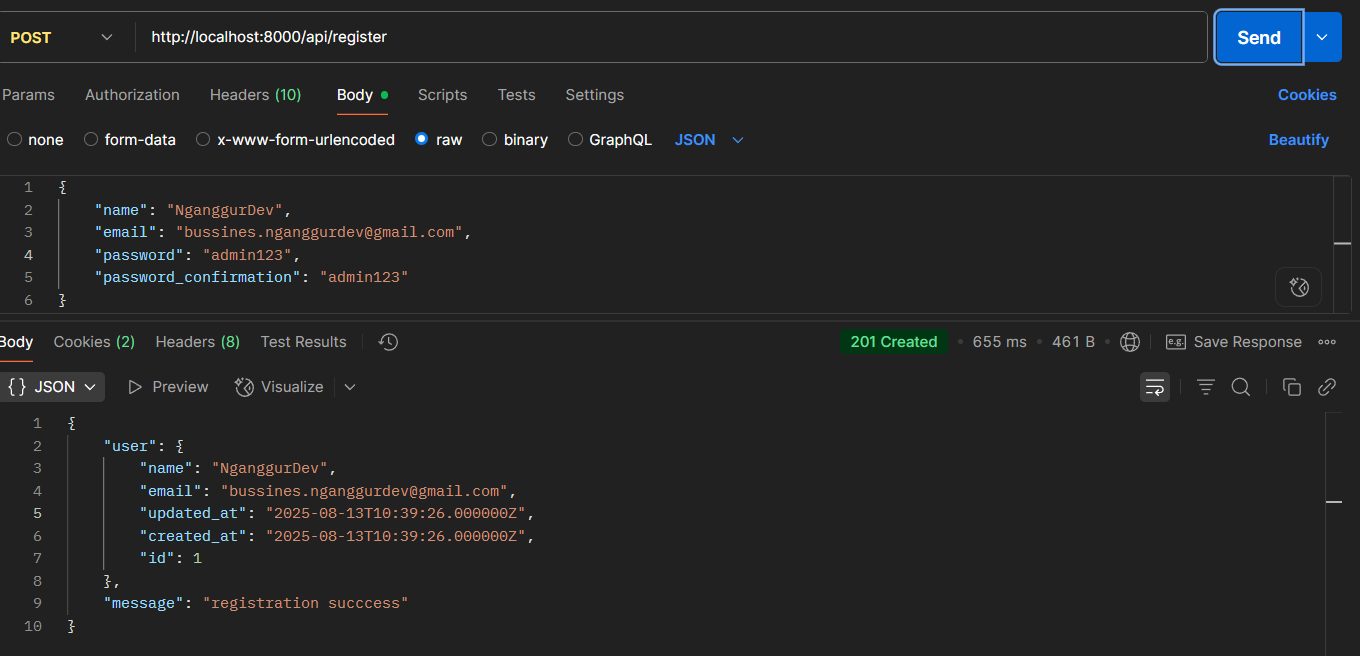
Task: Open the Scripts tab
Action: [442, 95]
